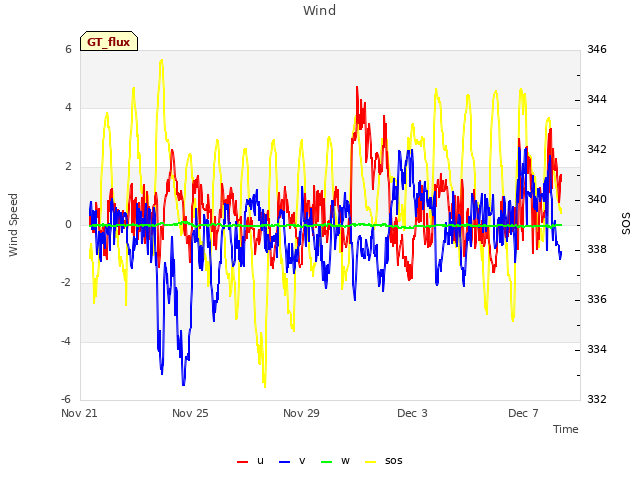Click the right axis value '340'
The width and height of the screenshot is (640, 480).
click(597, 200)
